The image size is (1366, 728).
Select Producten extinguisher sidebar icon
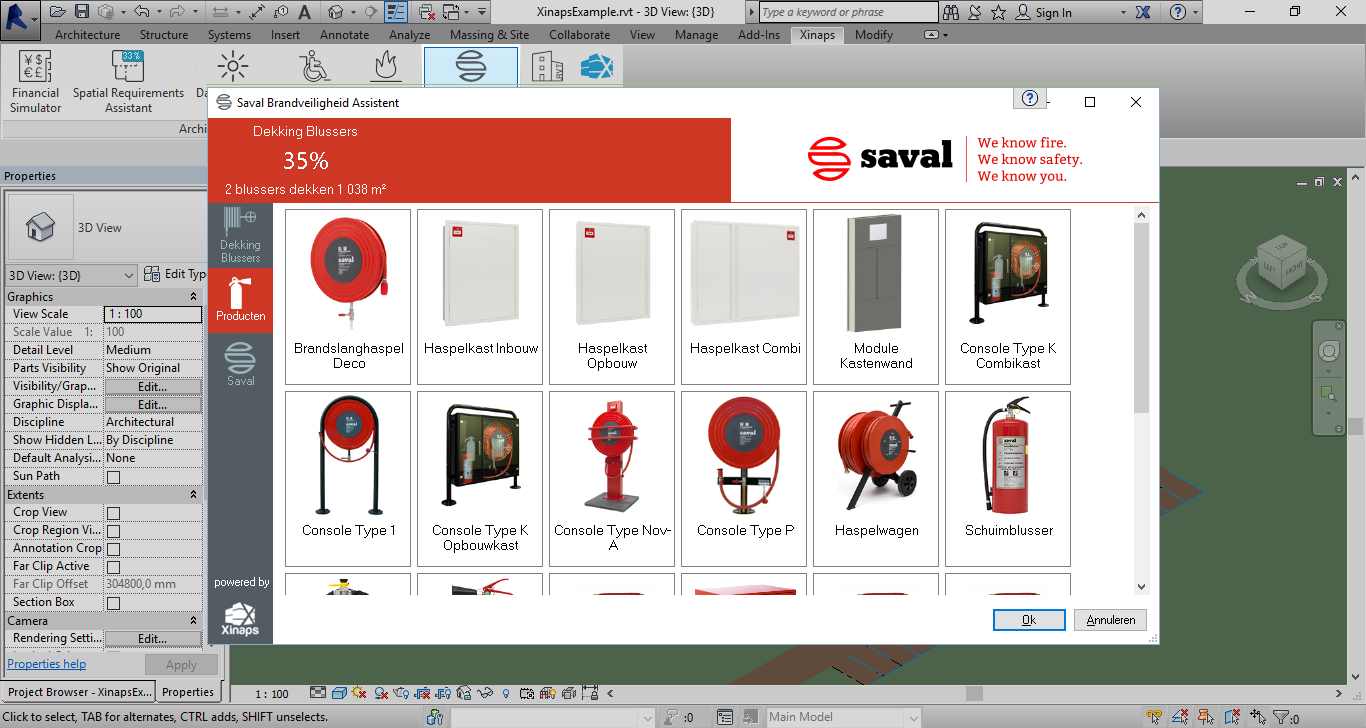click(x=240, y=300)
